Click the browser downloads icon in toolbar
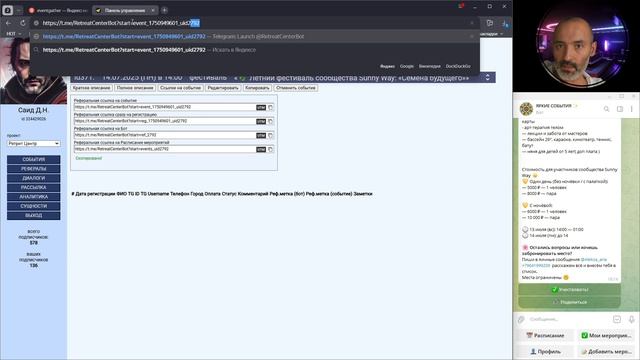This screenshot has height=360, width=640. coord(505,24)
